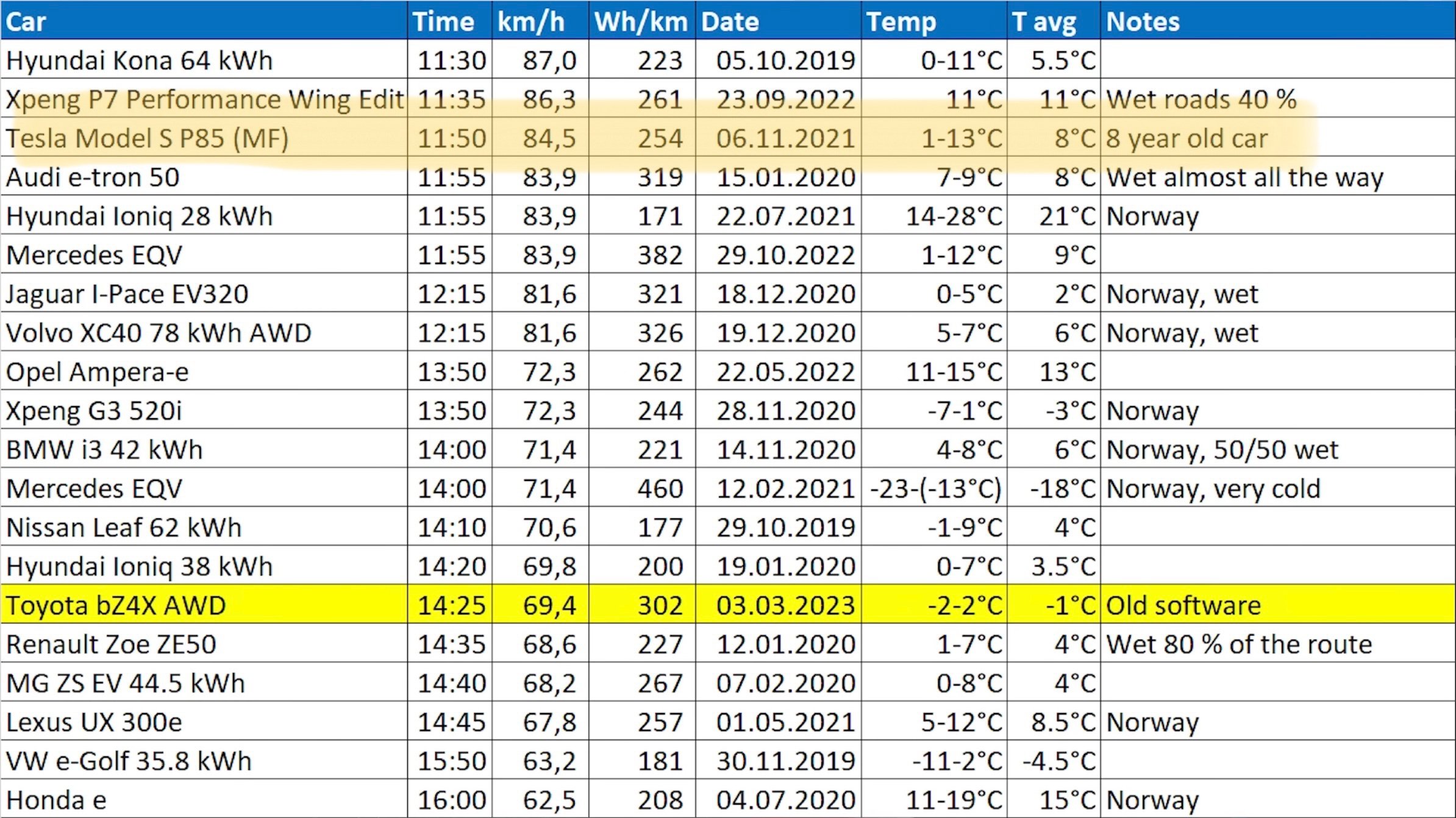Screen dimensions: 1456x818
Task: Select the Date column header
Action: coord(779,21)
